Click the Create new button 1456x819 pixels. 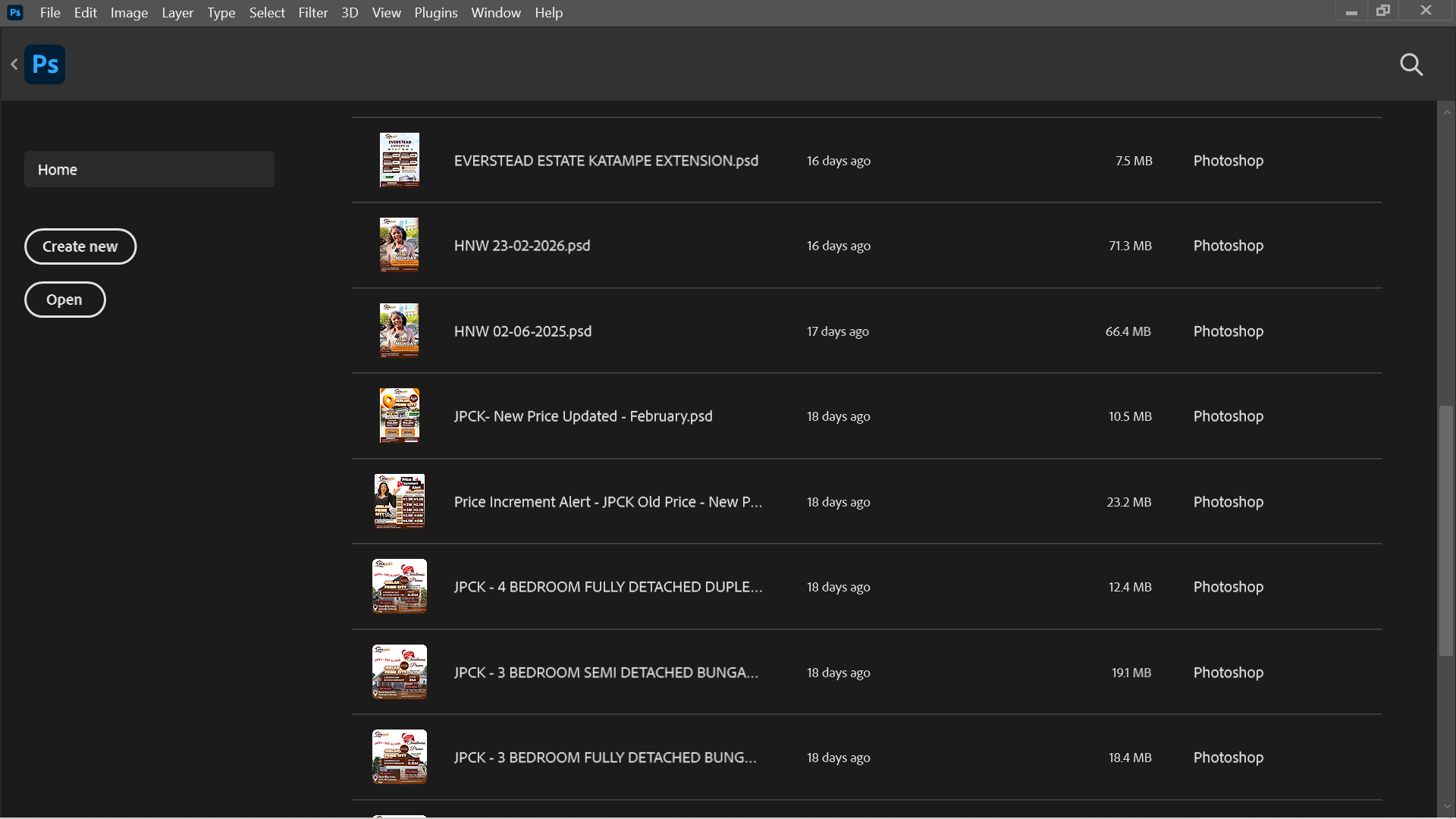click(x=80, y=246)
